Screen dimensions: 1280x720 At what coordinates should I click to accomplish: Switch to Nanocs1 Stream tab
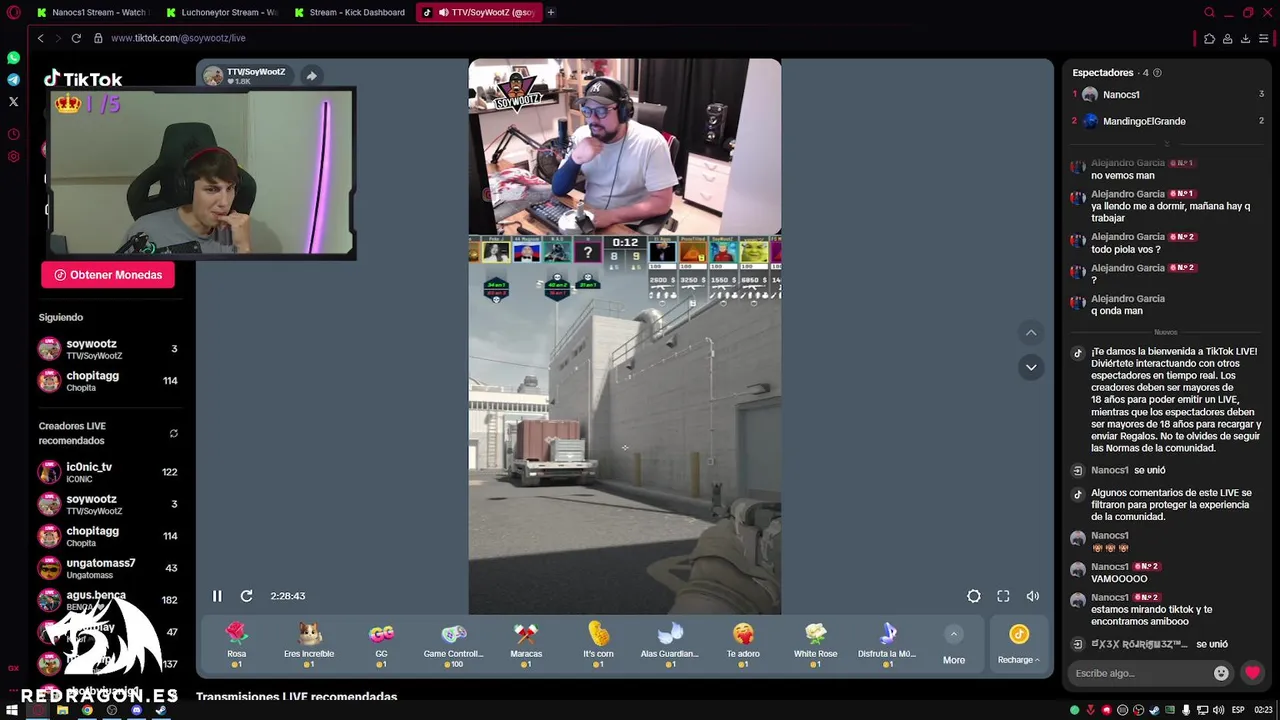pyautogui.click(x=92, y=12)
